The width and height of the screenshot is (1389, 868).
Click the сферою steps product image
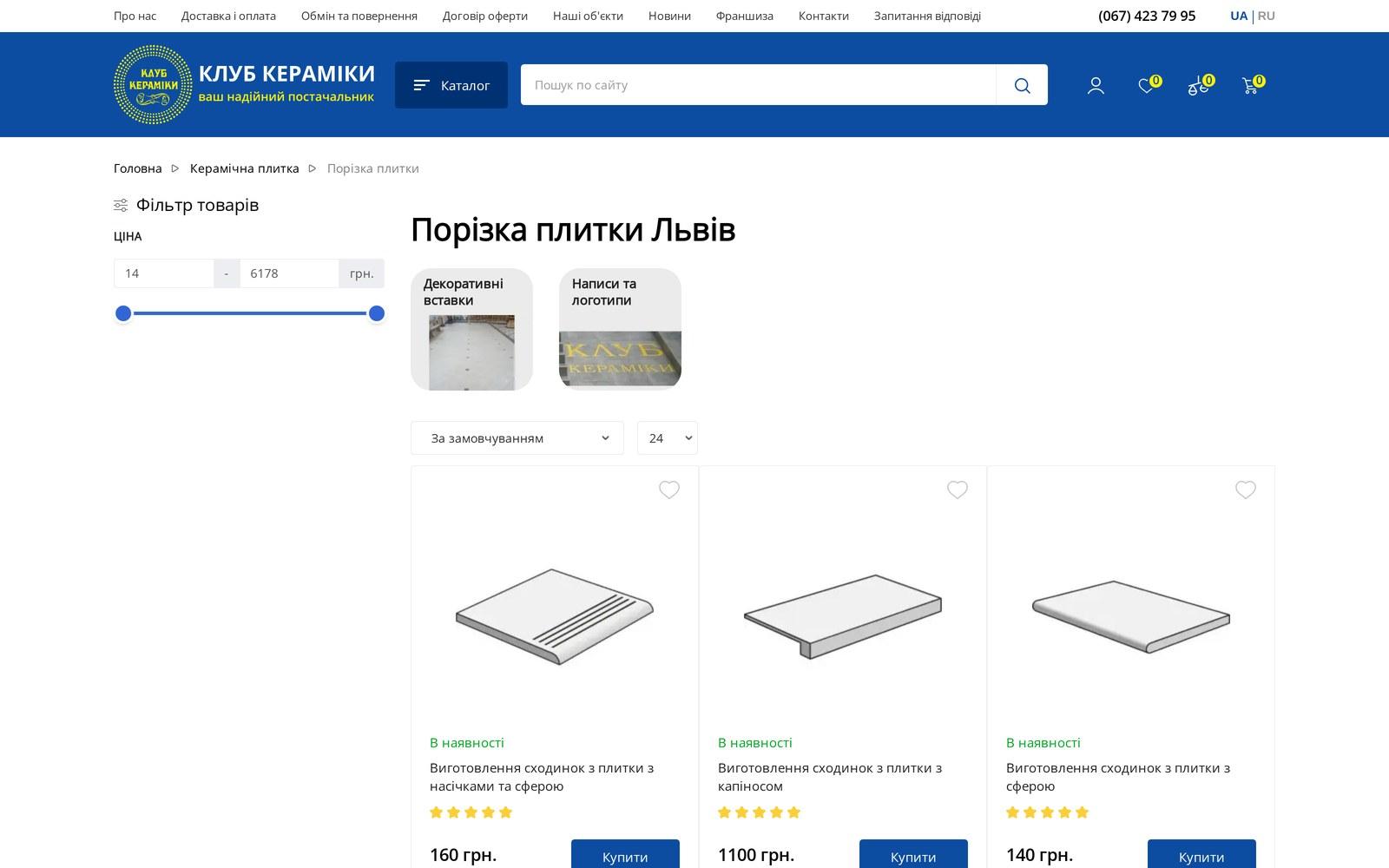(x=1131, y=617)
